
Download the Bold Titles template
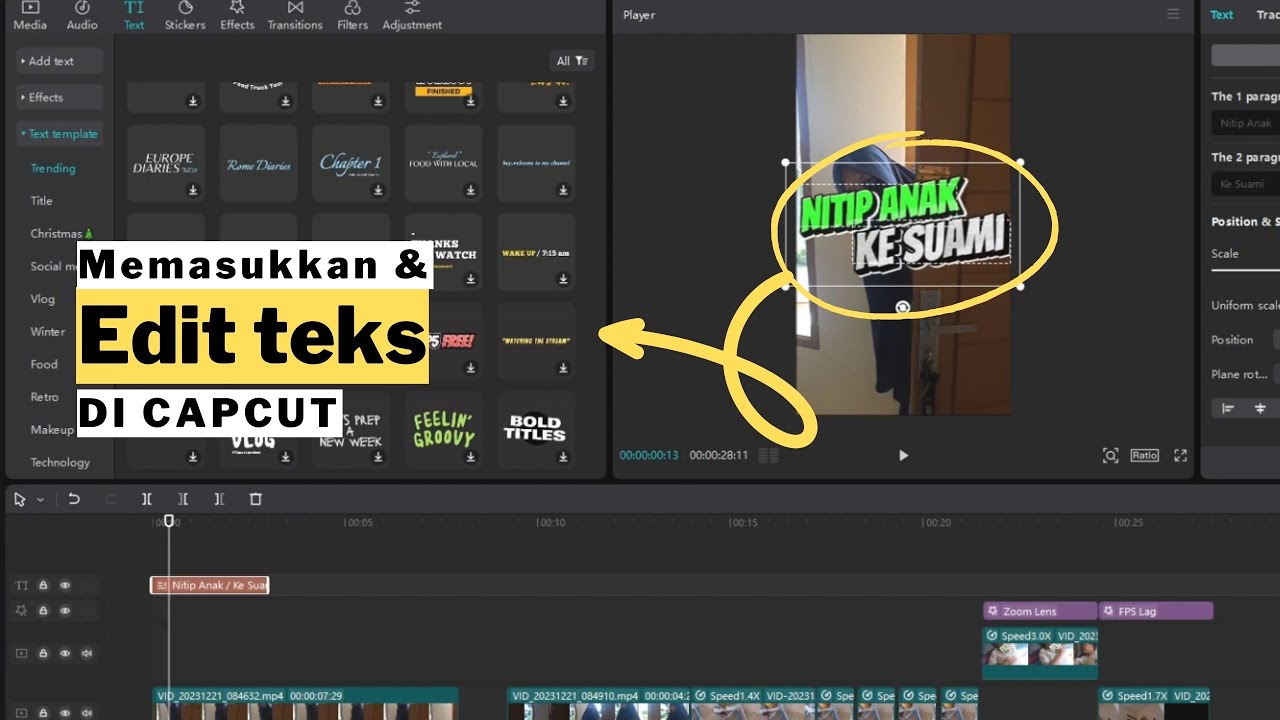click(x=563, y=457)
